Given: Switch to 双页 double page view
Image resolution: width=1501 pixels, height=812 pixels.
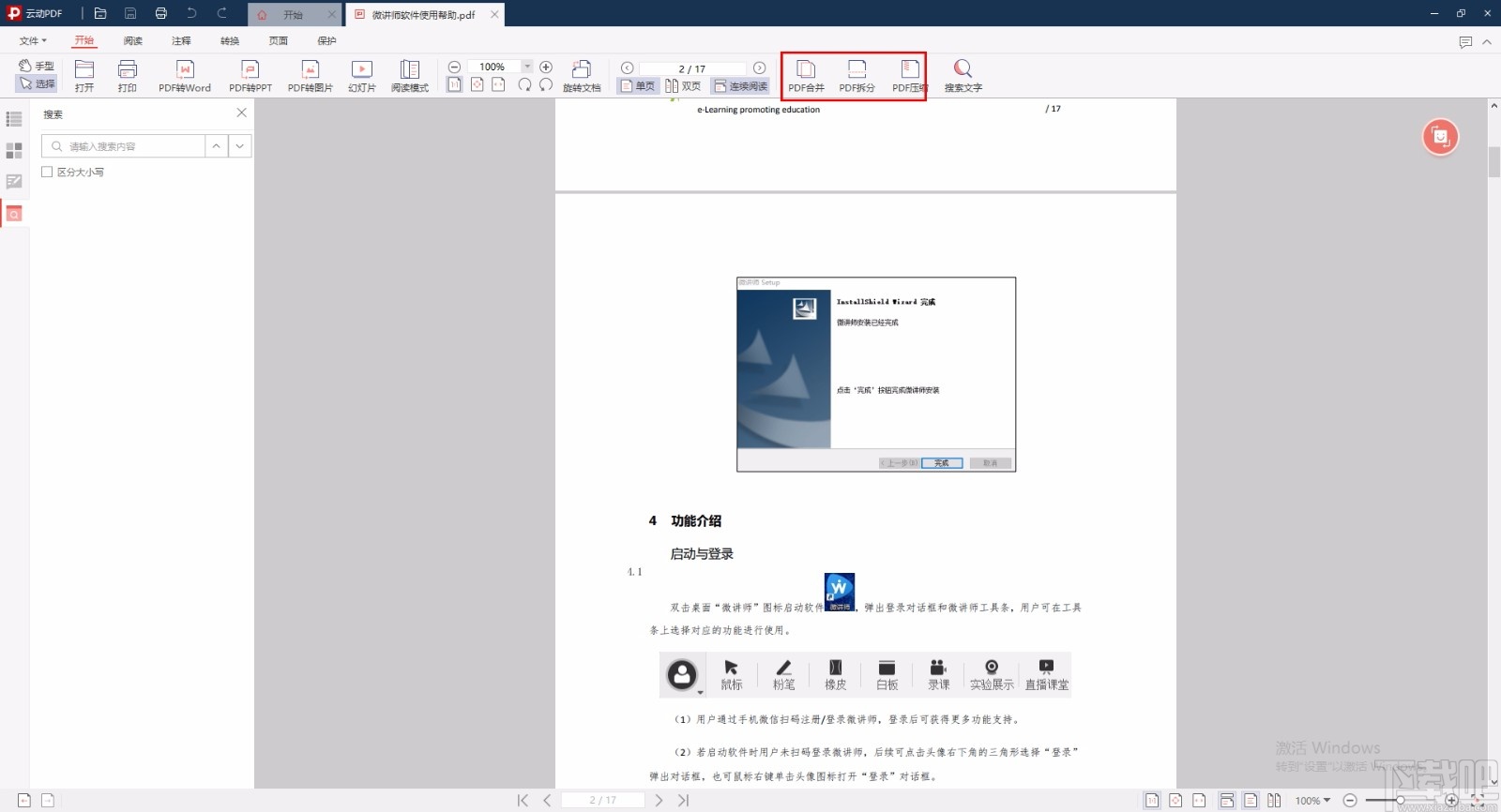Looking at the screenshot, I should (x=683, y=85).
